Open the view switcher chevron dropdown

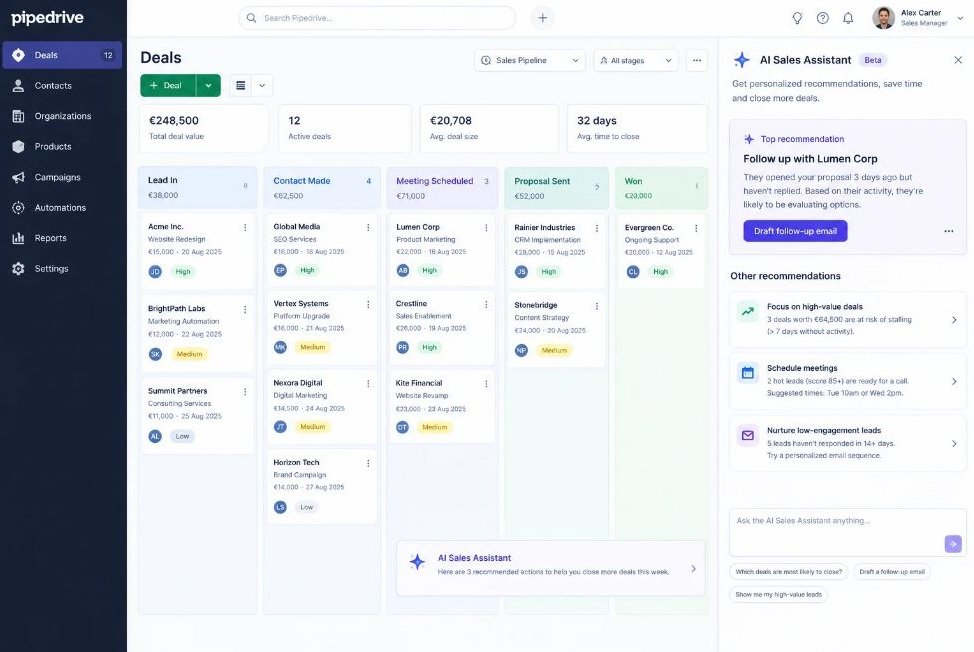(x=262, y=86)
